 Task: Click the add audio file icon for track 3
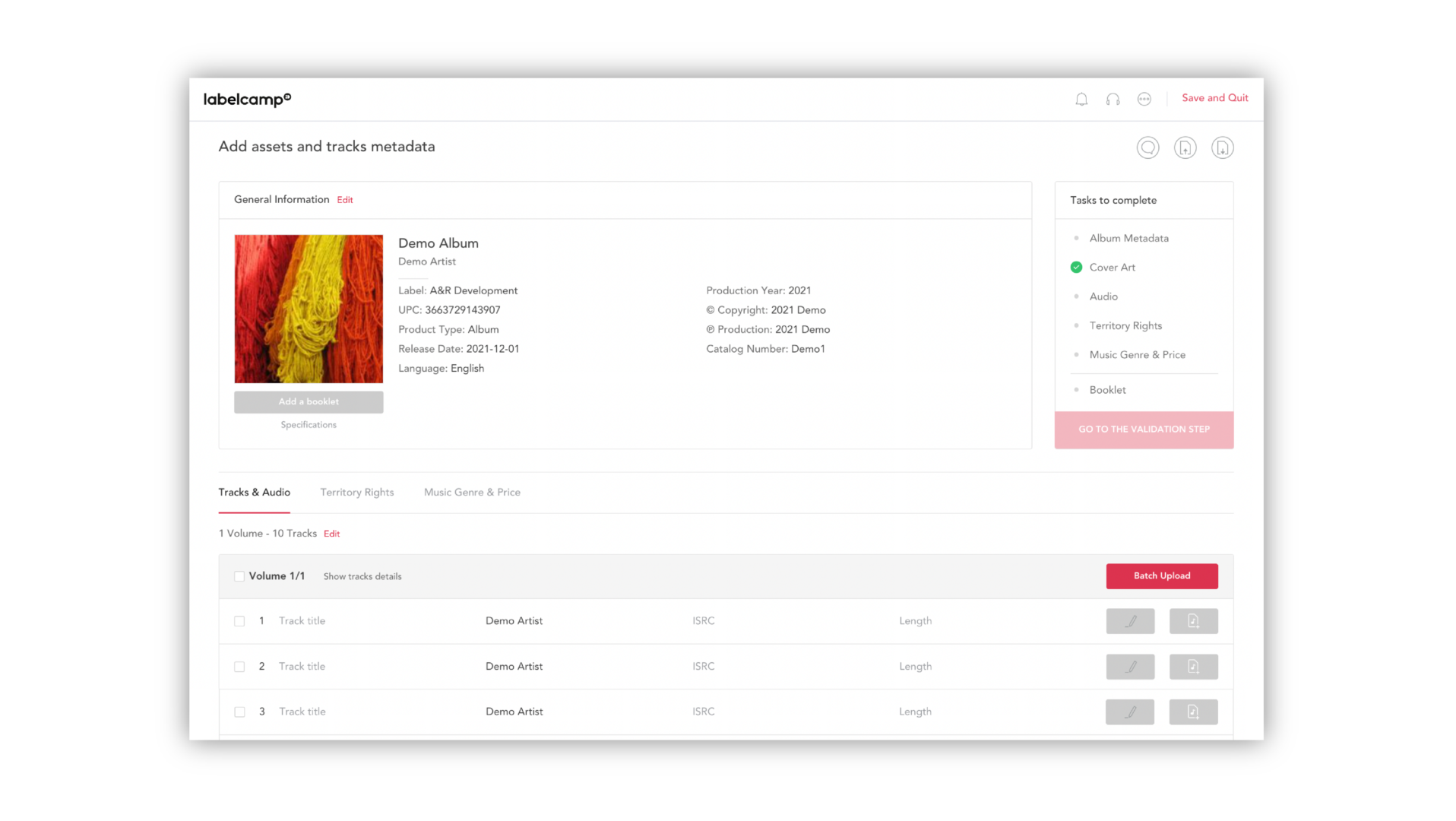pyautogui.click(x=1193, y=712)
